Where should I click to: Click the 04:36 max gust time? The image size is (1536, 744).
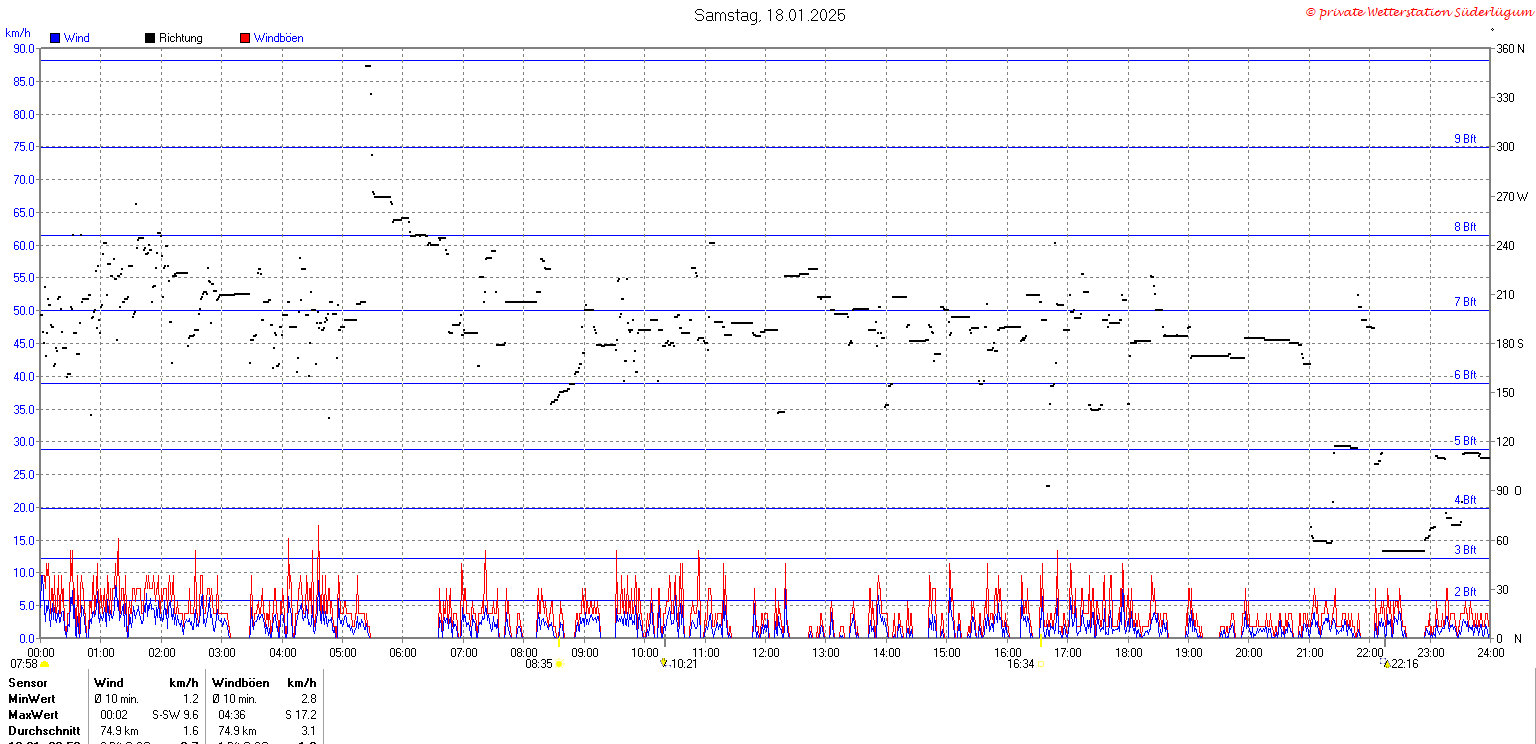point(232,715)
